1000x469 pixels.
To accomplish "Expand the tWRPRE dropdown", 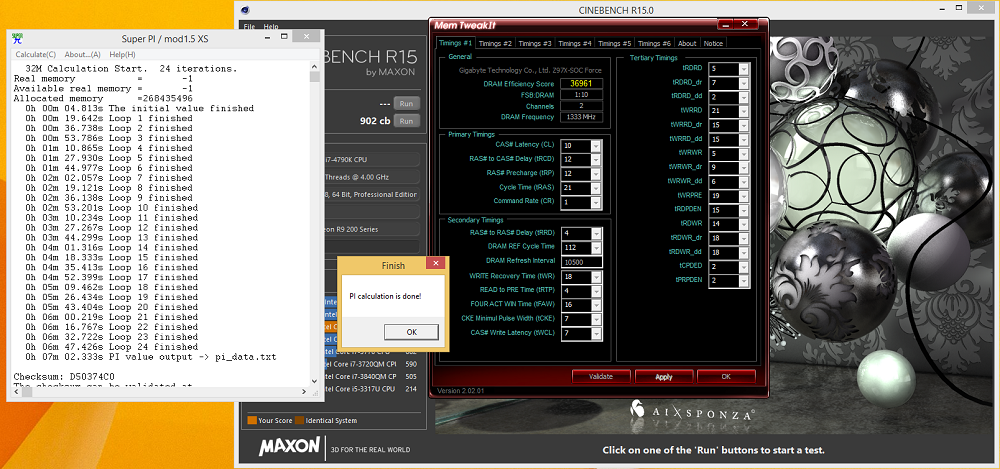I will tap(744, 196).
